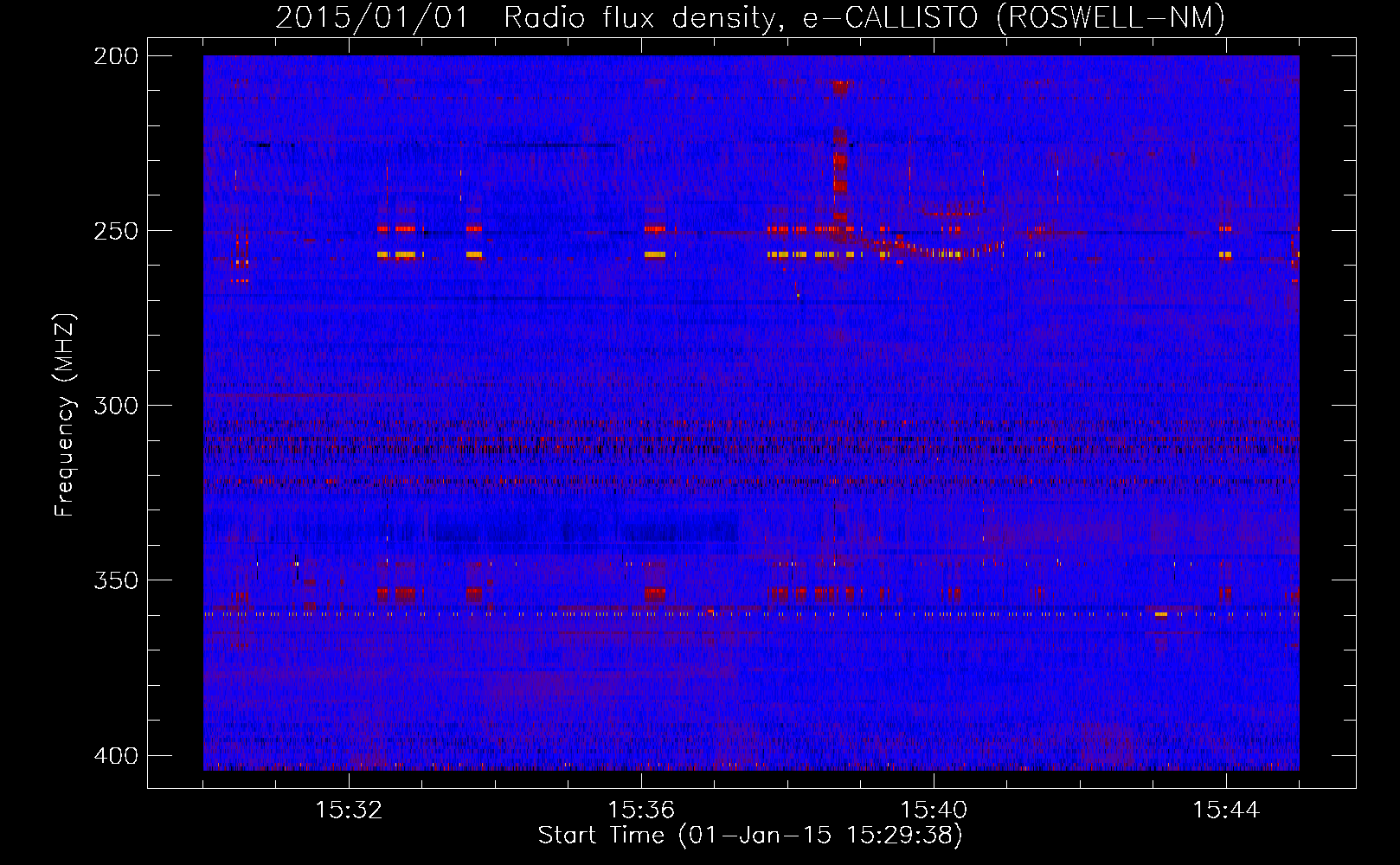The width and height of the screenshot is (1400, 865).
Task: Click the 15:36 time tick label
Action: click(x=641, y=811)
